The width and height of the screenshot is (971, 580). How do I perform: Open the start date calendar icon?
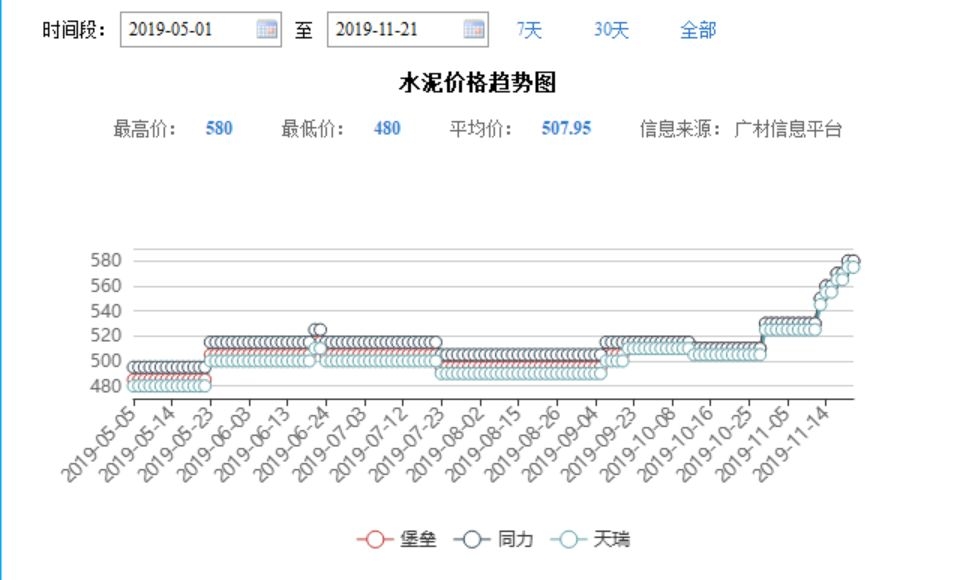[267, 29]
